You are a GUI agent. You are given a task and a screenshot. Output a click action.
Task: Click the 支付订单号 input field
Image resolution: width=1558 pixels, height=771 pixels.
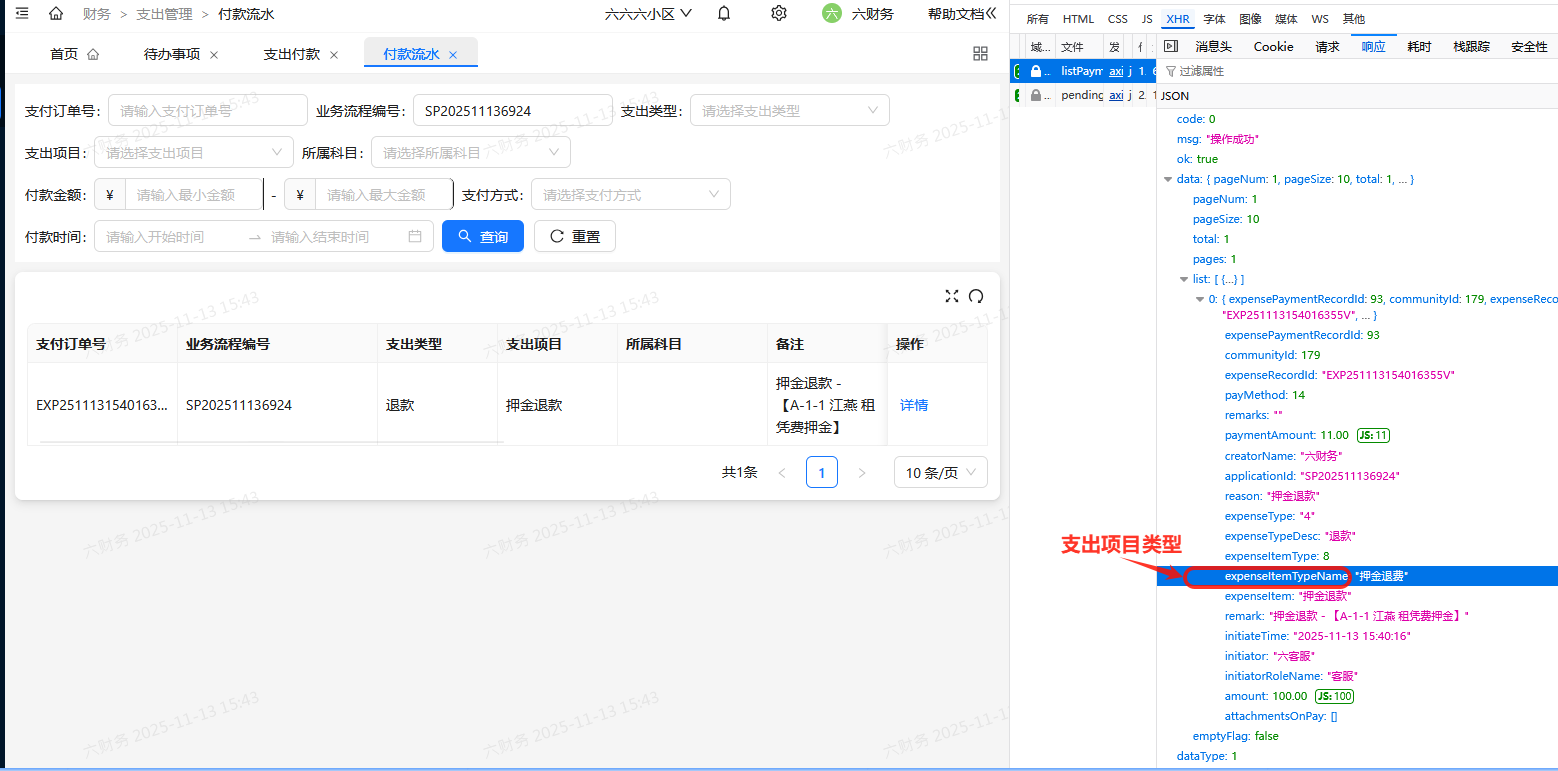coord(207,110)
